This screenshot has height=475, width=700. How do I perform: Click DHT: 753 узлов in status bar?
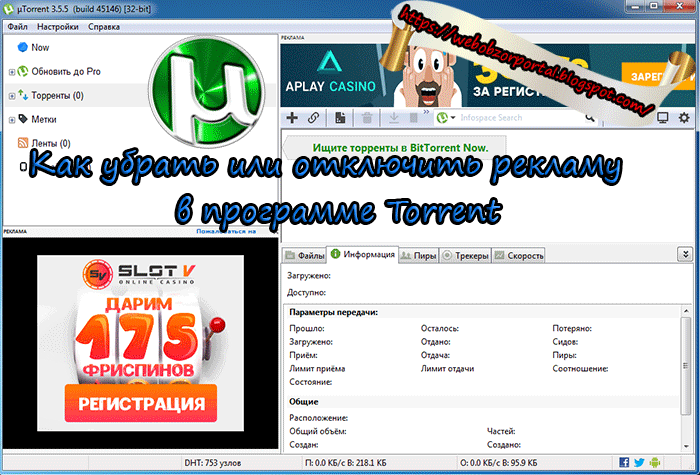click(213, 463)
